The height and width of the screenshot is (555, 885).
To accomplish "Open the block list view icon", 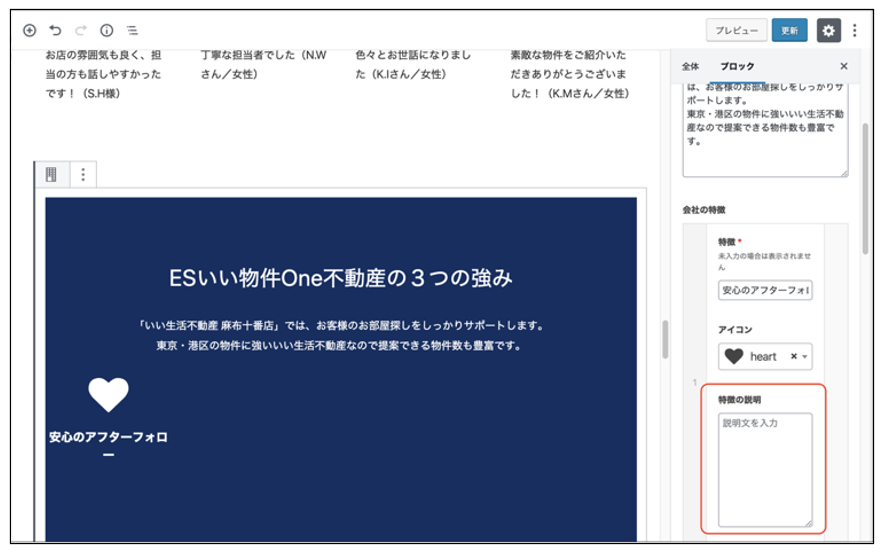I will pos(132,31).
